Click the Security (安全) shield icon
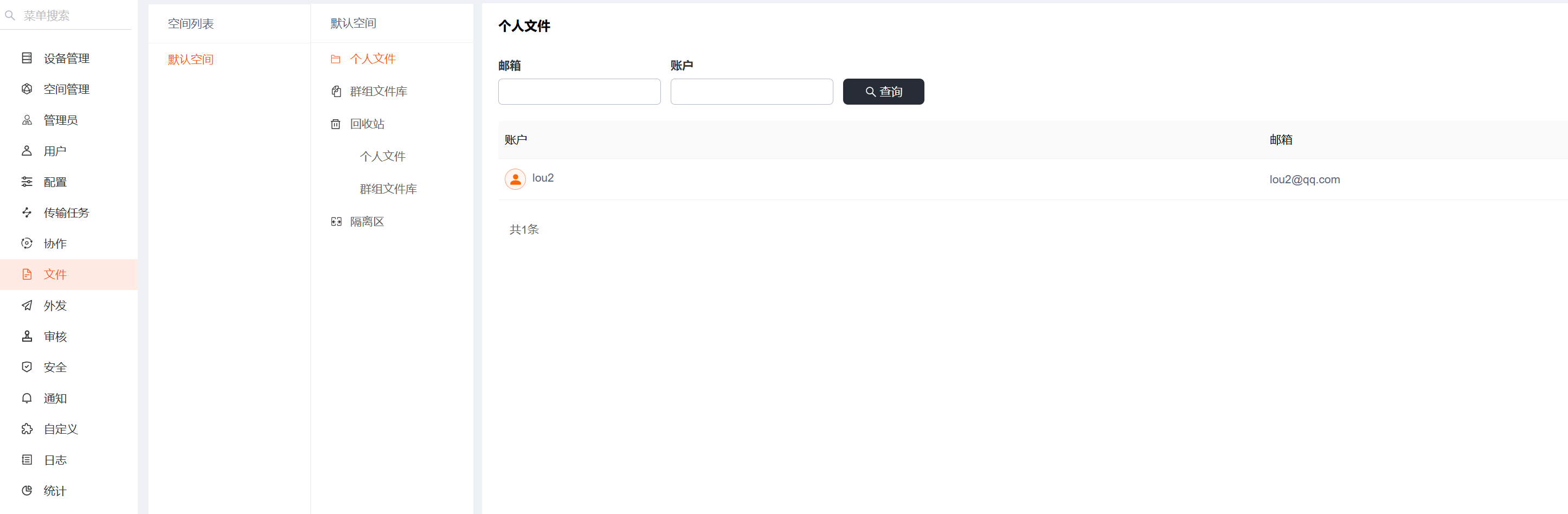Viewport: 1568px width, 514px height. [27, 367]
